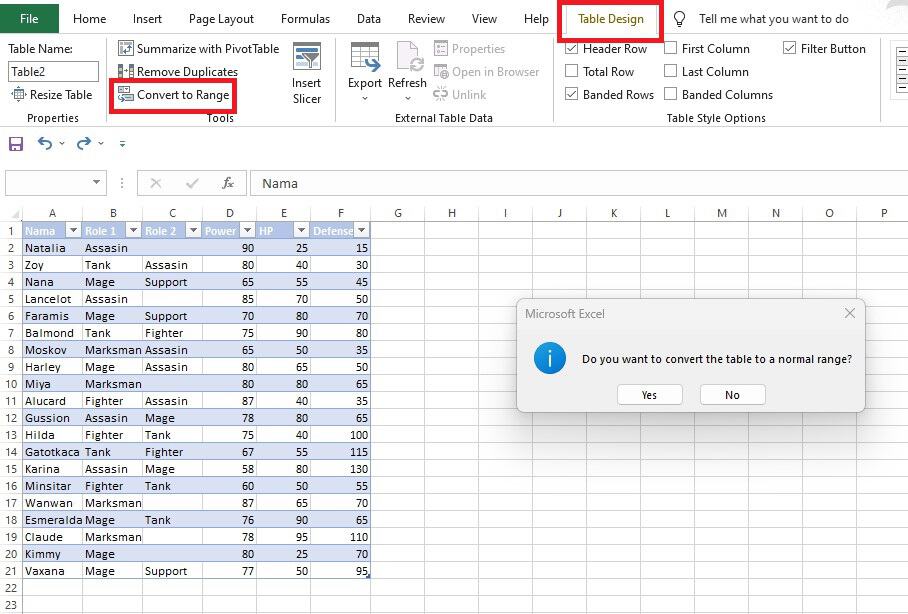908x614 pixels.
Task: Open Role 1 column filter dropdown
Action: [133, 231]
